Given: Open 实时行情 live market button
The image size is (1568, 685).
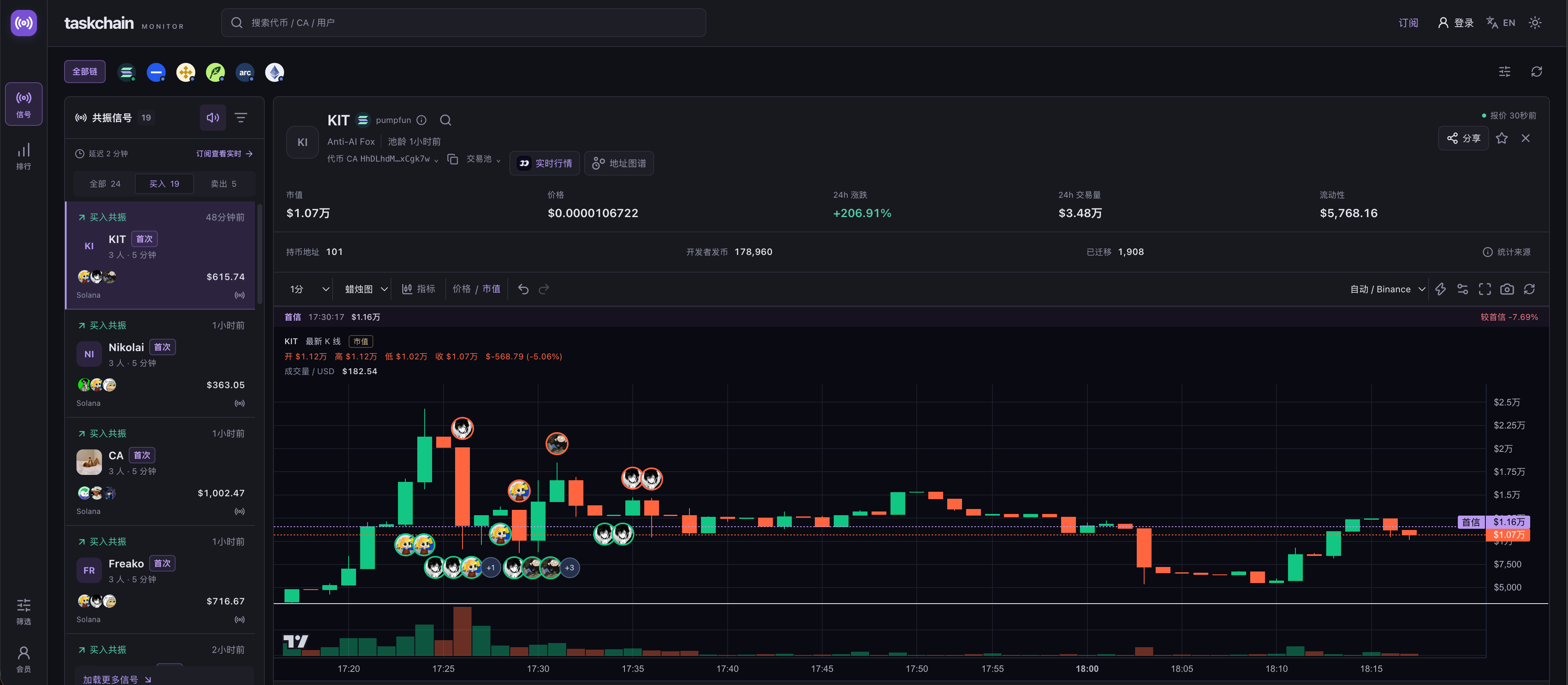Looking at the screenshot, I should (544, 163).
